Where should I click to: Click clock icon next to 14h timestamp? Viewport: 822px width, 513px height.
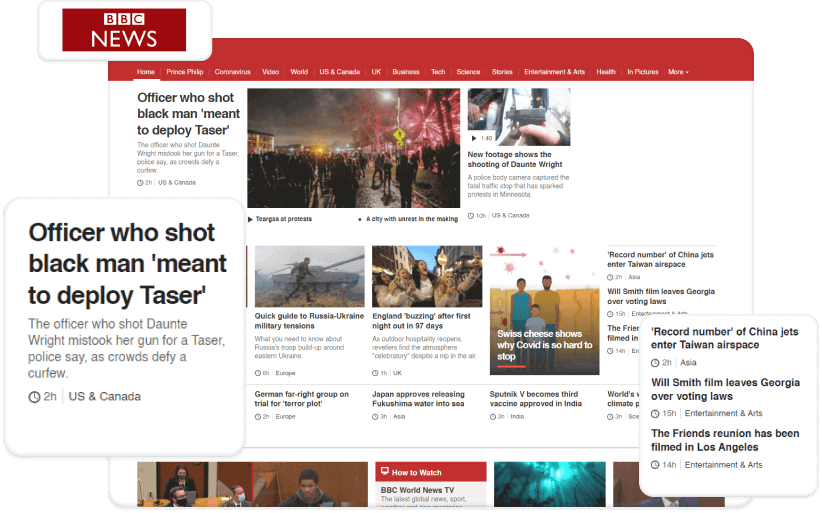(x=655, y=465)
